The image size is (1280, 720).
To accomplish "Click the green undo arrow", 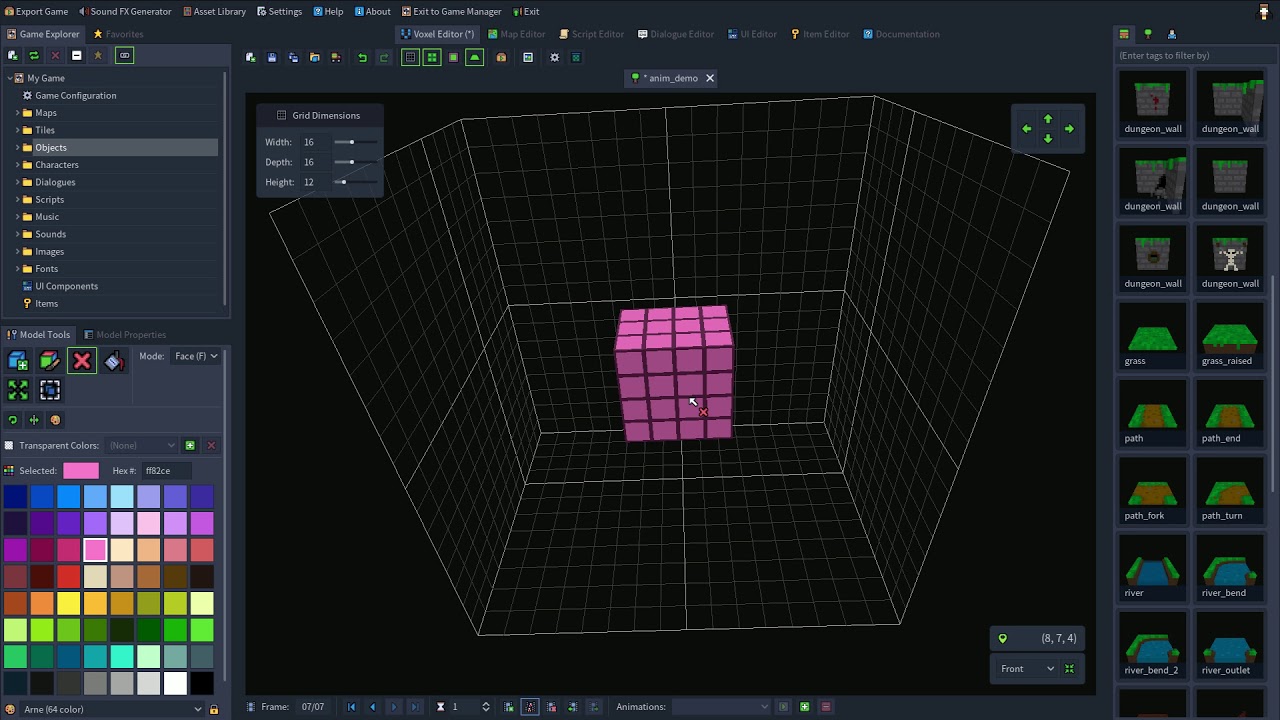I will click(362, 57).
